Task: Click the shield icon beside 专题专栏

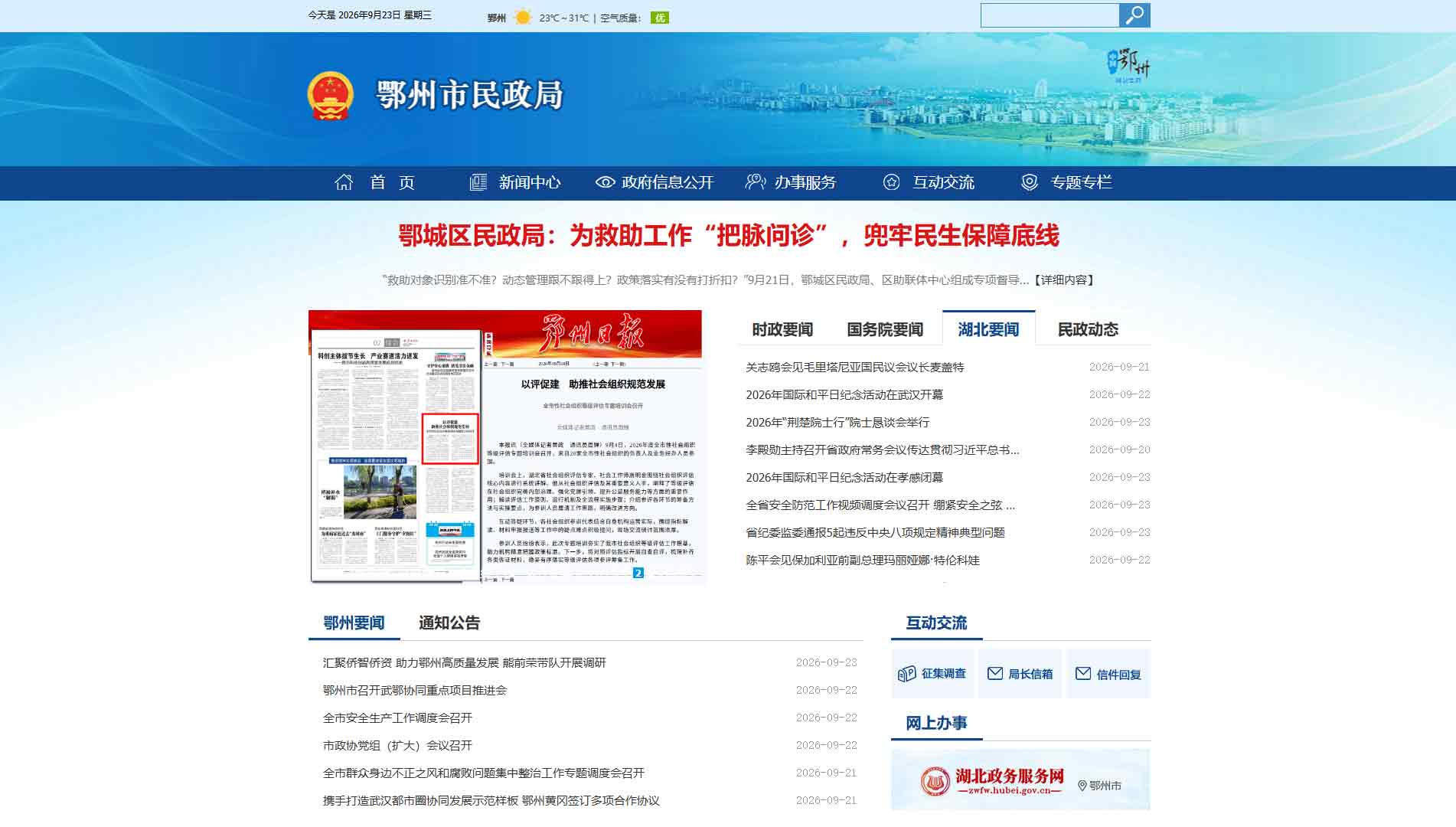Action: click(x=1030, y=182)
